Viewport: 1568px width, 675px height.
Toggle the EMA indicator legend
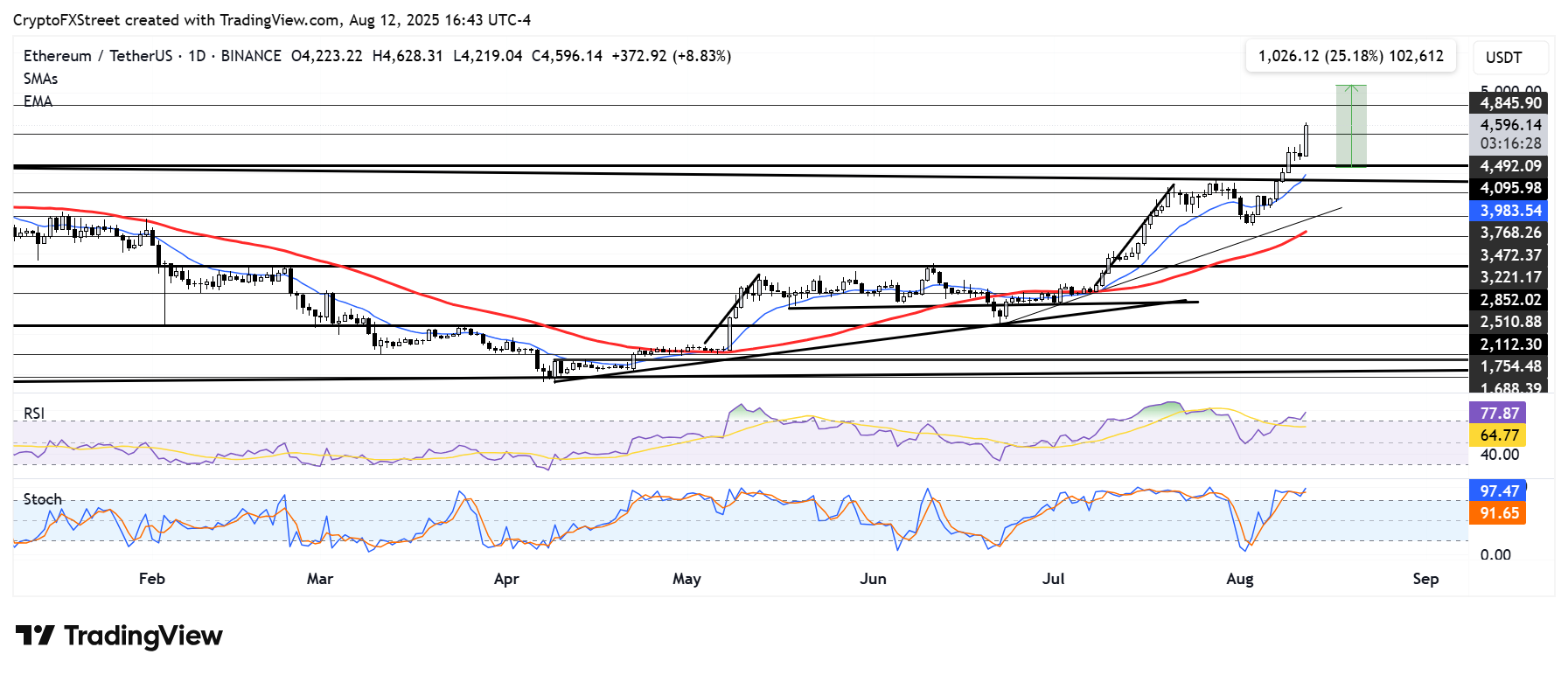pyautogui.click(x=38, y=101)
